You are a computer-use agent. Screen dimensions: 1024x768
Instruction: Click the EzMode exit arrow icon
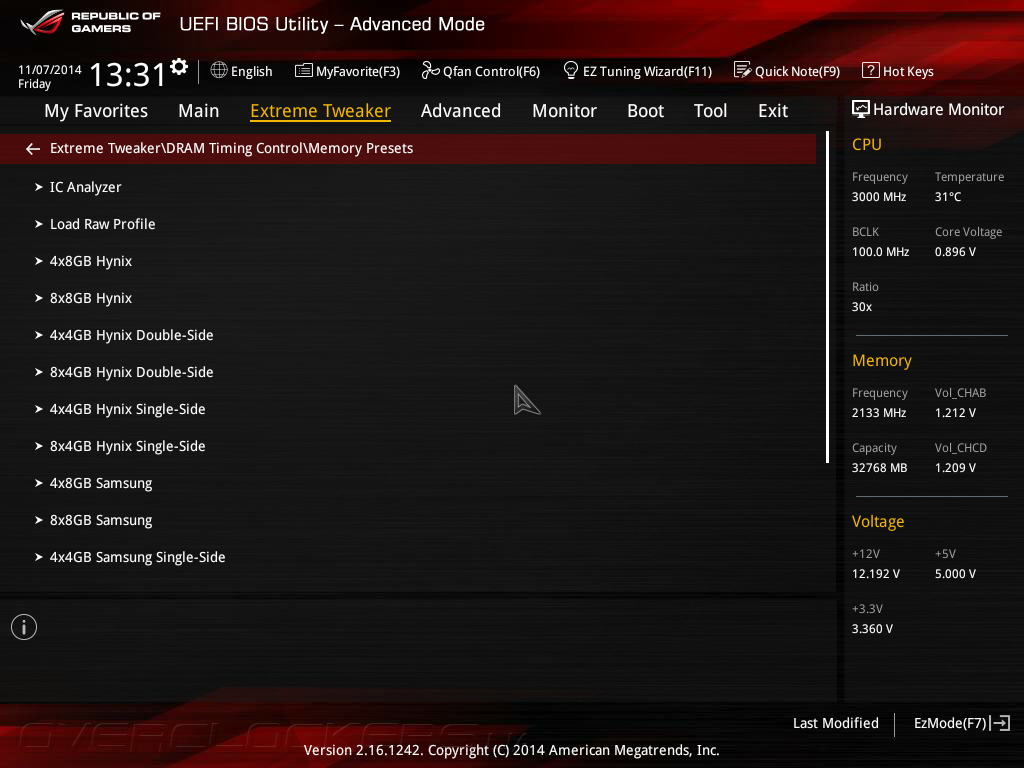coord(1000,723)
